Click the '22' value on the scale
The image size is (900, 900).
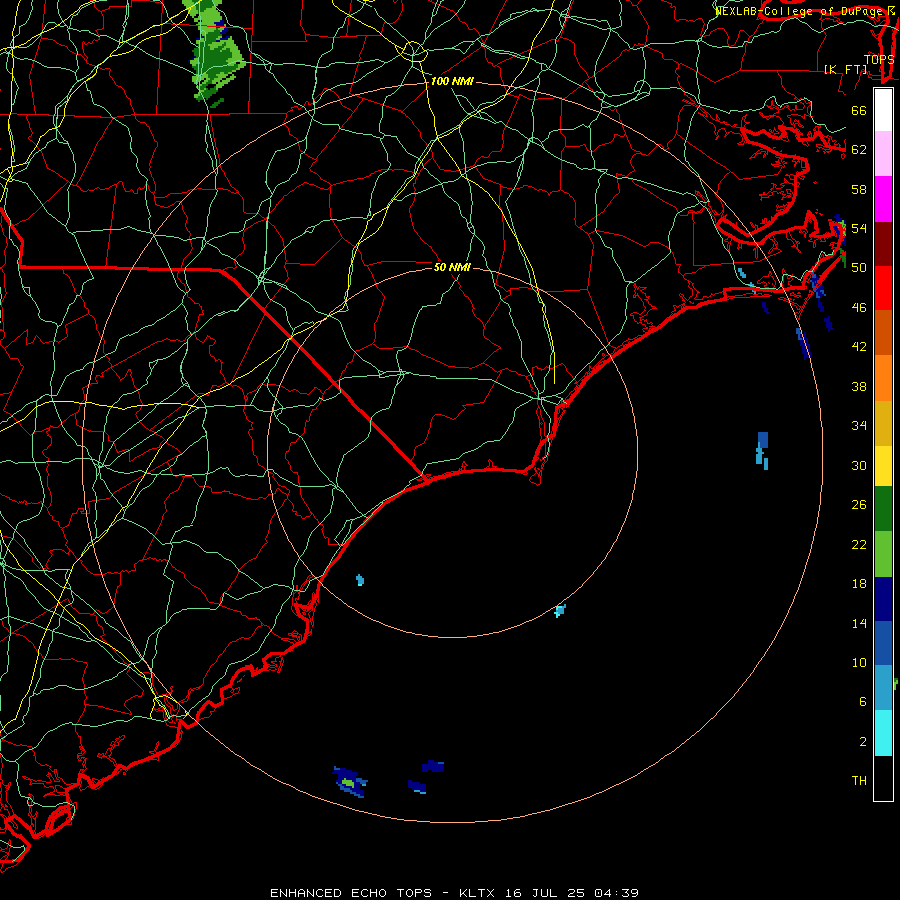[859, 544]
